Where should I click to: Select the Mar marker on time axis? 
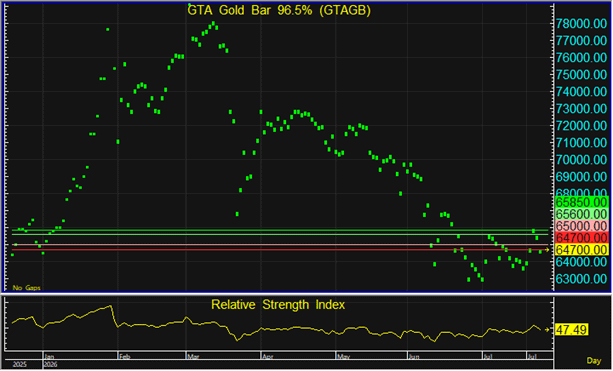point(193,357)
